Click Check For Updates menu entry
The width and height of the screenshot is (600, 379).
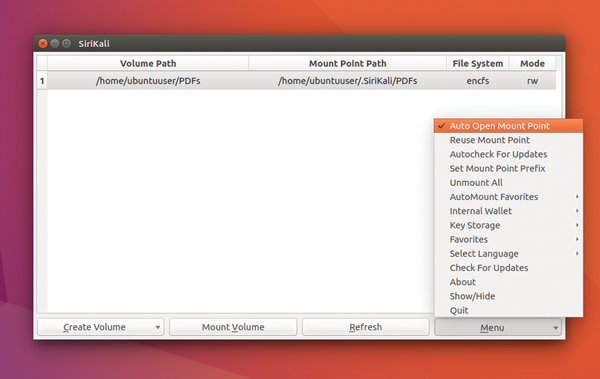coord(508,268)
